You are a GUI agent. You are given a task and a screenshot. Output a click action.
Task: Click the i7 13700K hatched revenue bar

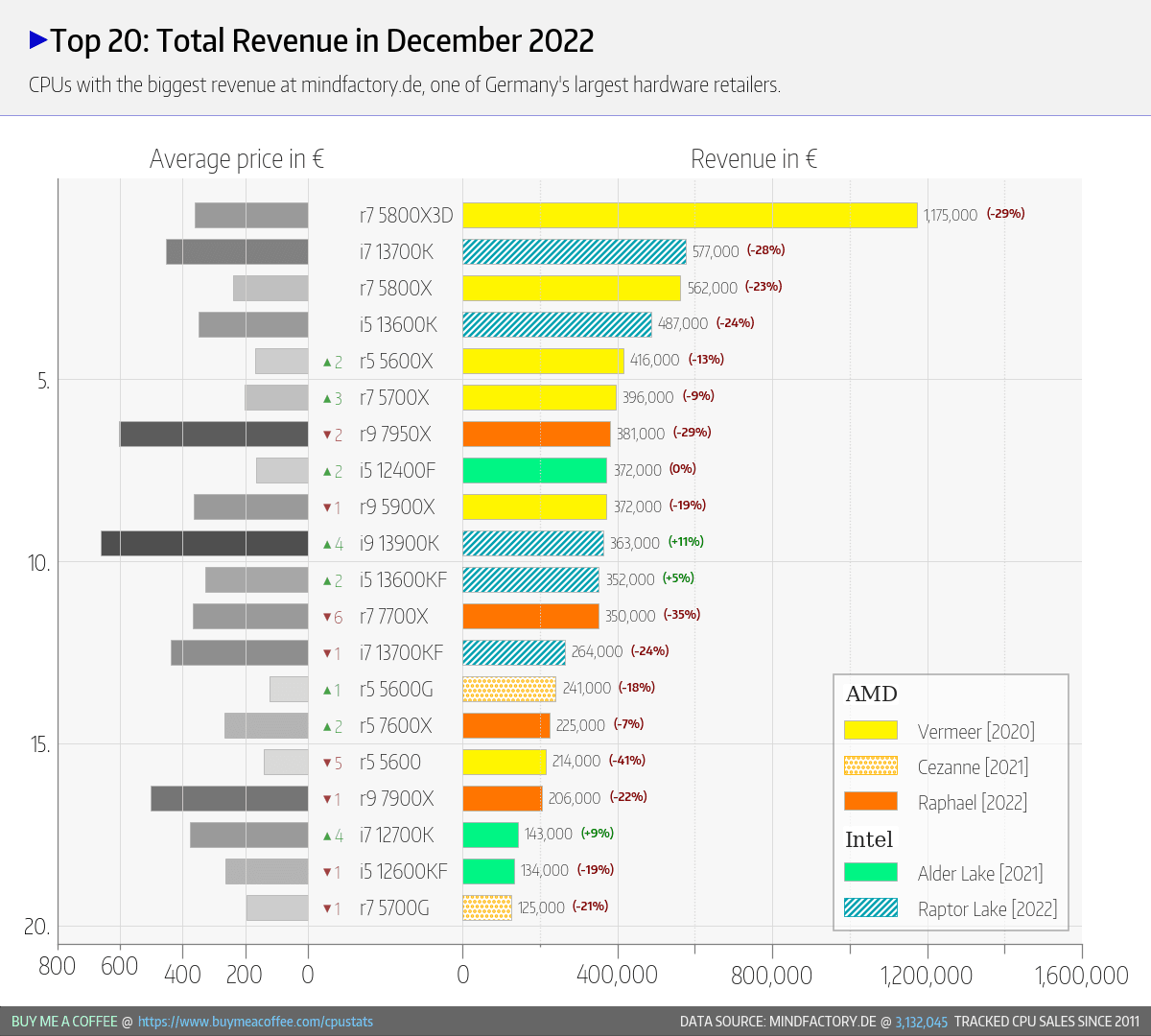pyautogui.click(x=574, y=251)
